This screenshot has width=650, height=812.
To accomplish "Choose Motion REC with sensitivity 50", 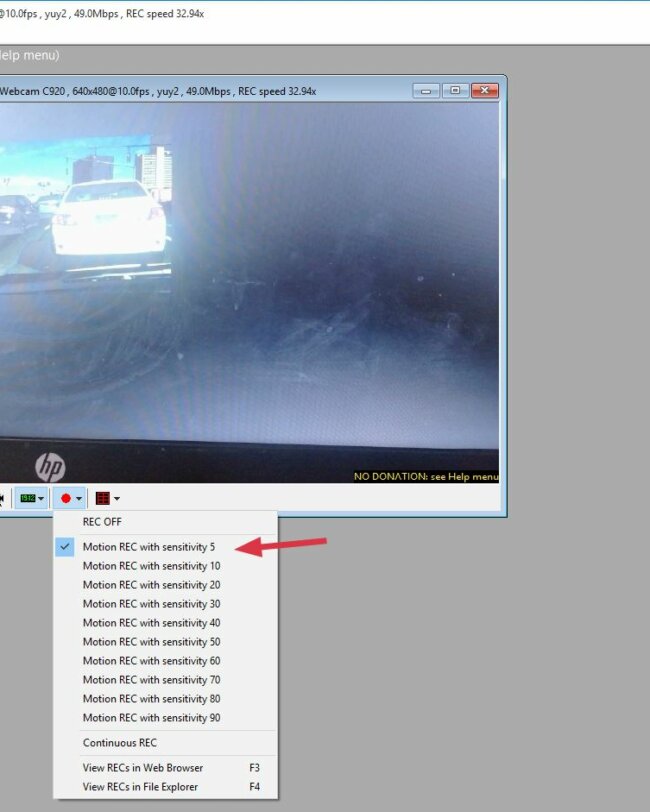I will (x=166, y=642).
